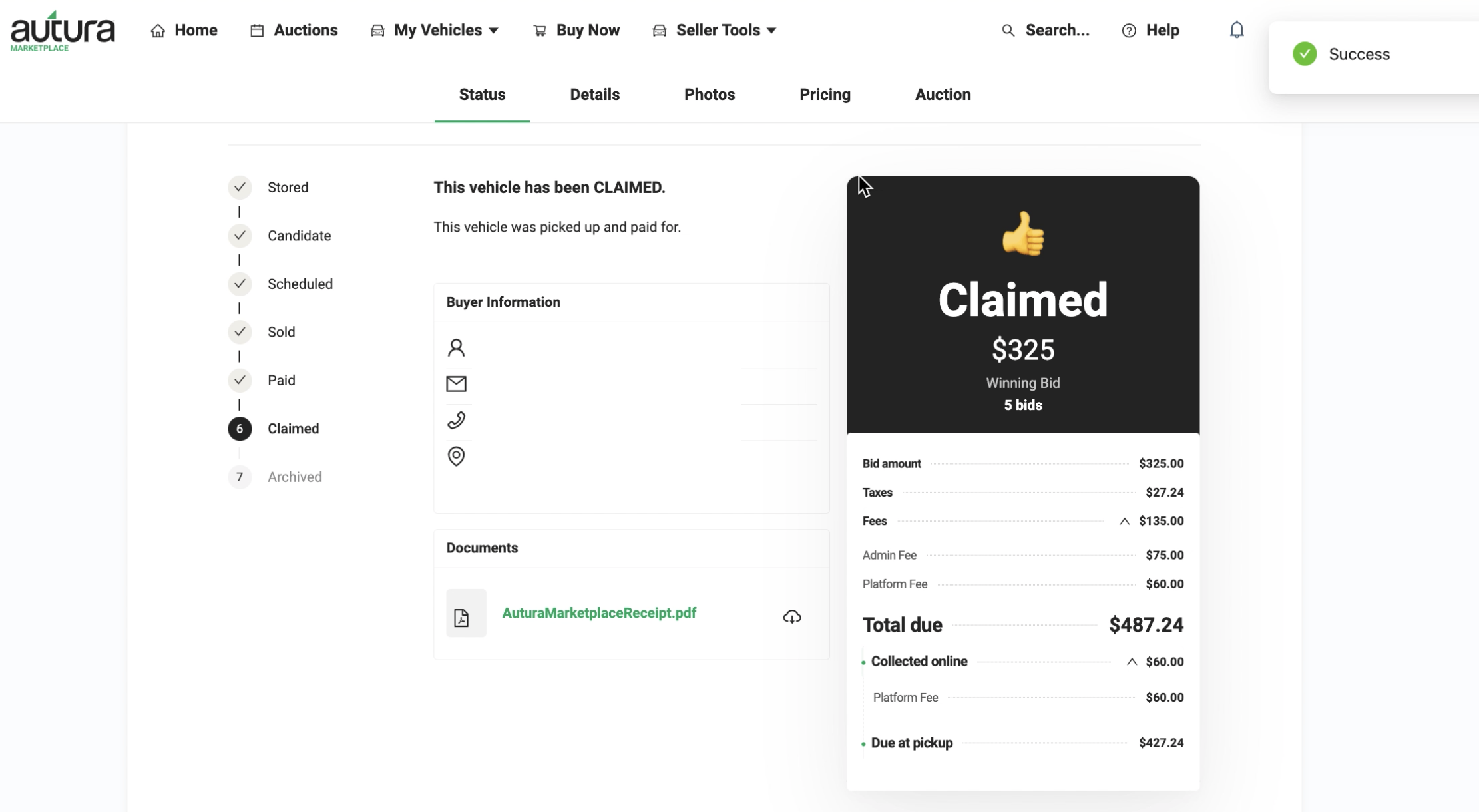Click the notification bell icon
The image size is (1479, 812).
[1236, 30]
